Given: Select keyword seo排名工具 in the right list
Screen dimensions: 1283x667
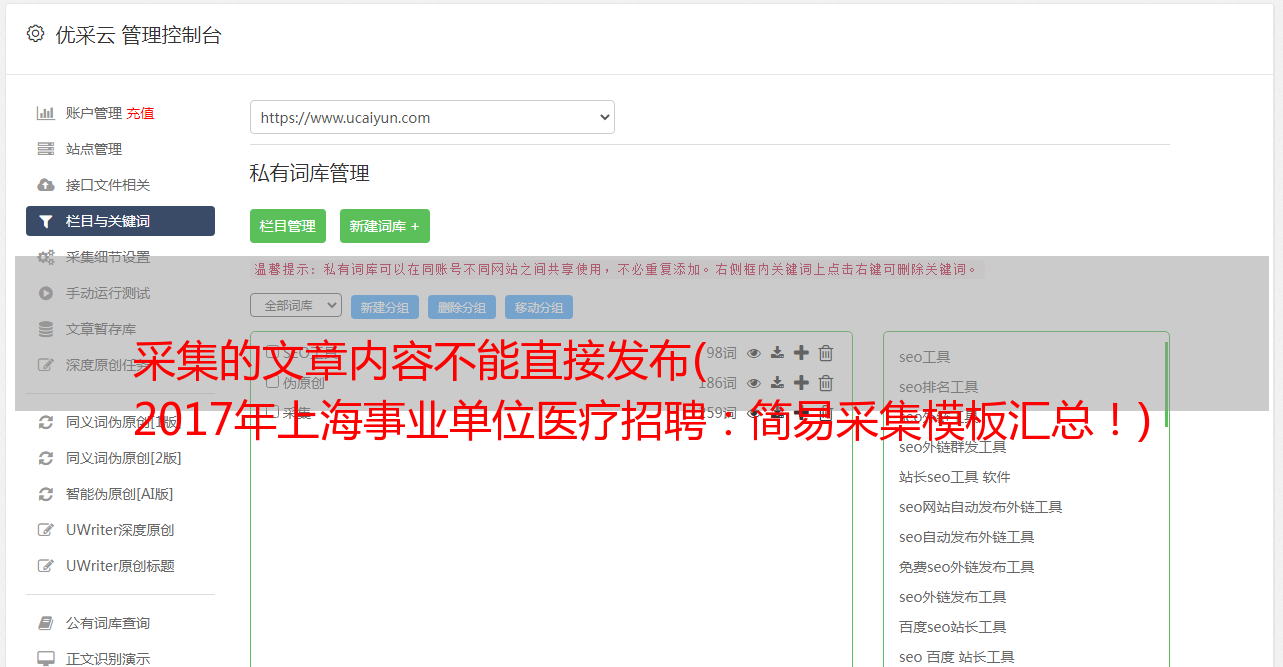Looking at the screenshot, I should (939, 387).
